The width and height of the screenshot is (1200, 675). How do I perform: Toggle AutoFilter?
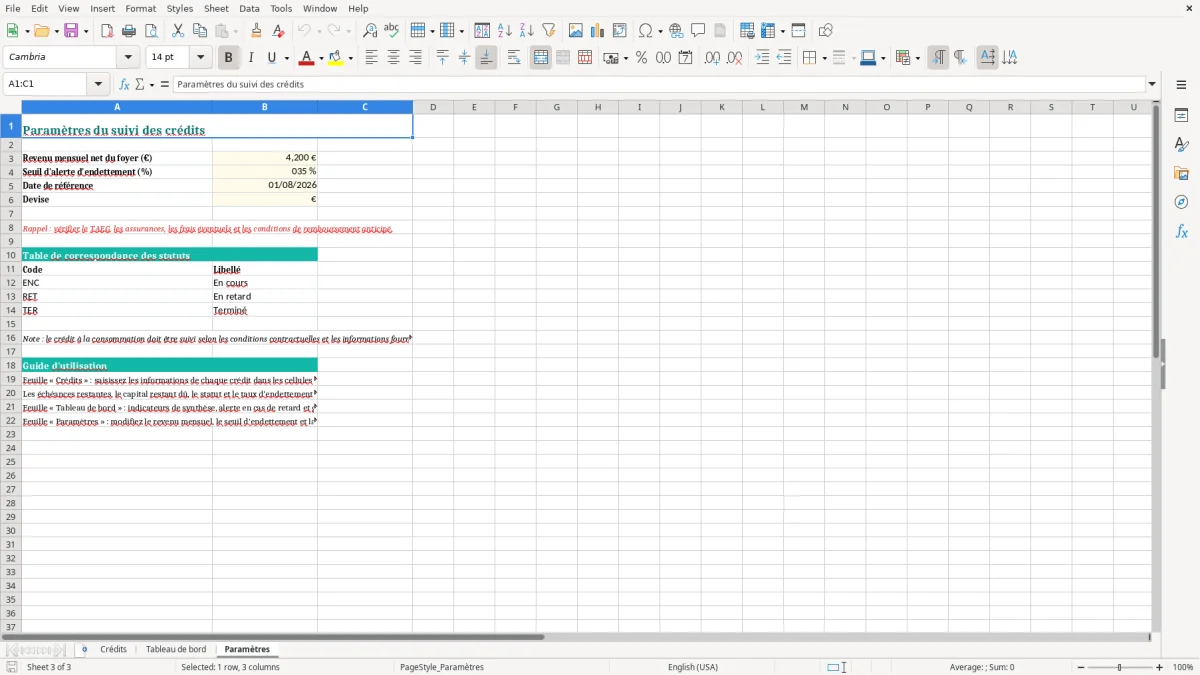point(548,31)
